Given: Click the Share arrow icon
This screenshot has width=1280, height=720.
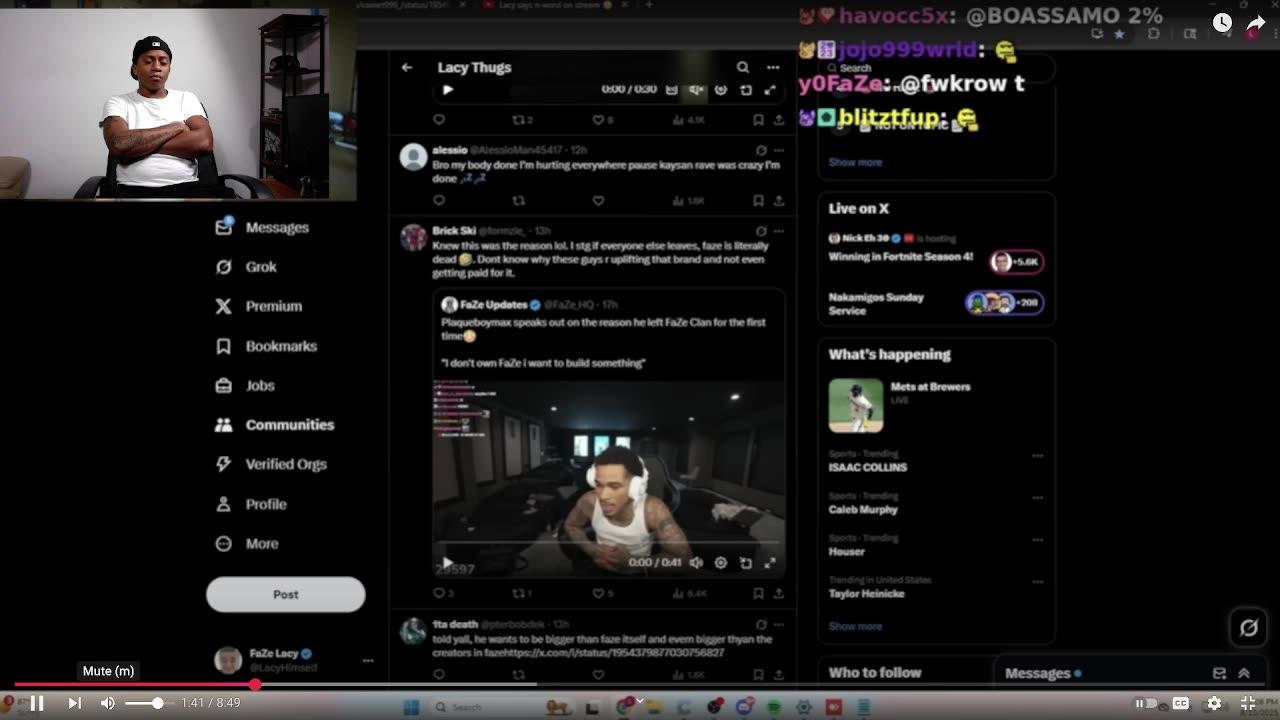Looking at the screenshot, I should coord(1256,22).
